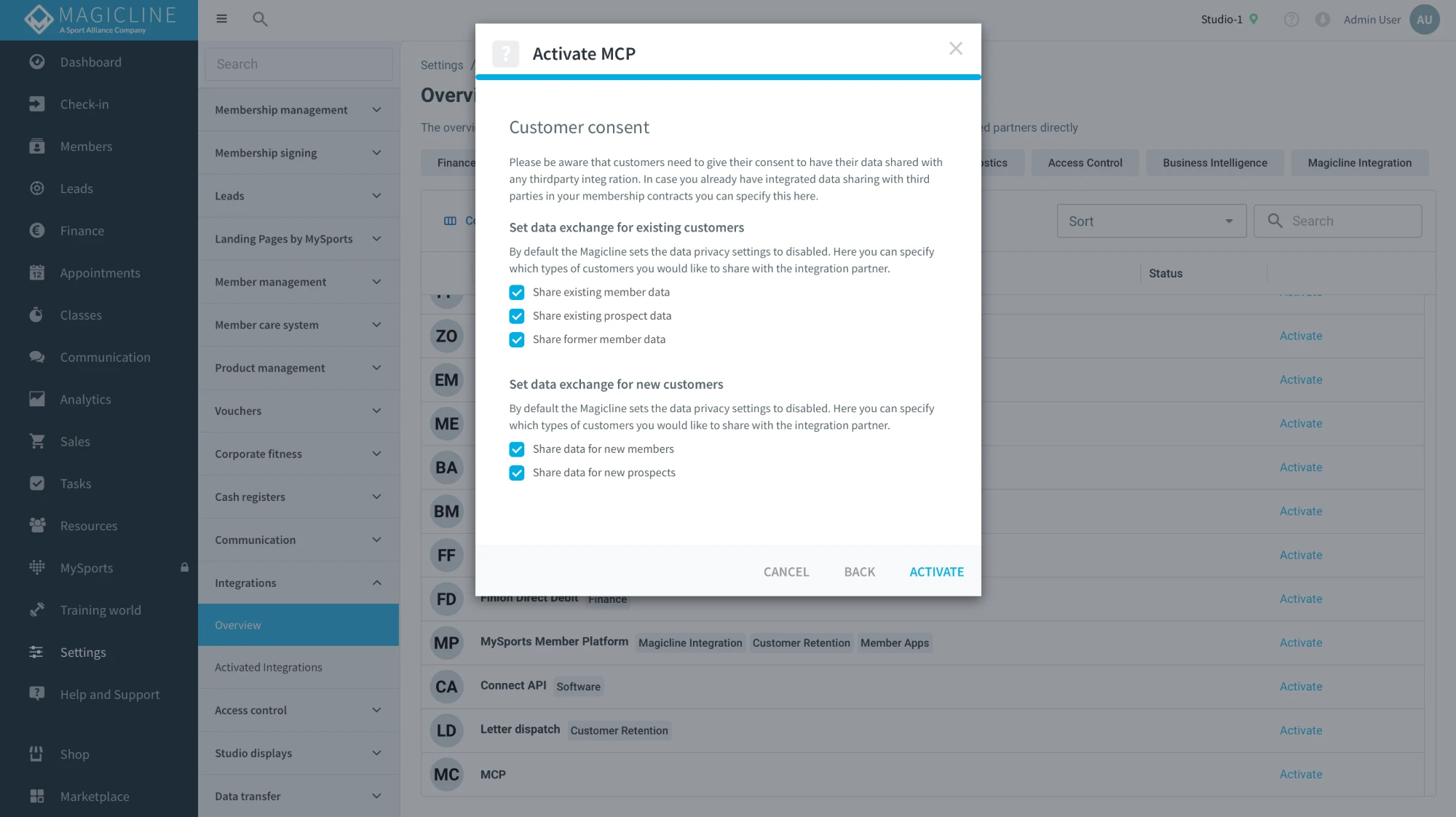Screen dimensions: 1456x817
Task: Open the Dashboard icon in sidebar
Action: coord(37,62)
